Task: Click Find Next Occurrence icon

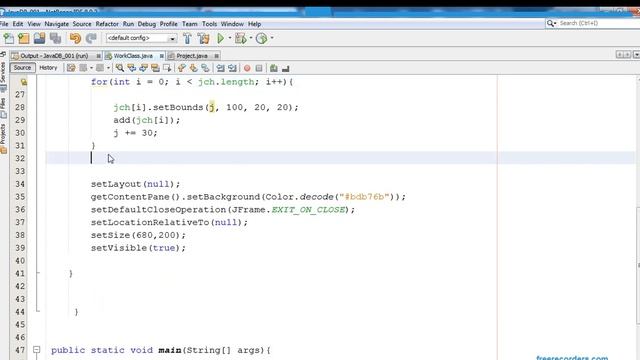Action: tap(143, 68)
